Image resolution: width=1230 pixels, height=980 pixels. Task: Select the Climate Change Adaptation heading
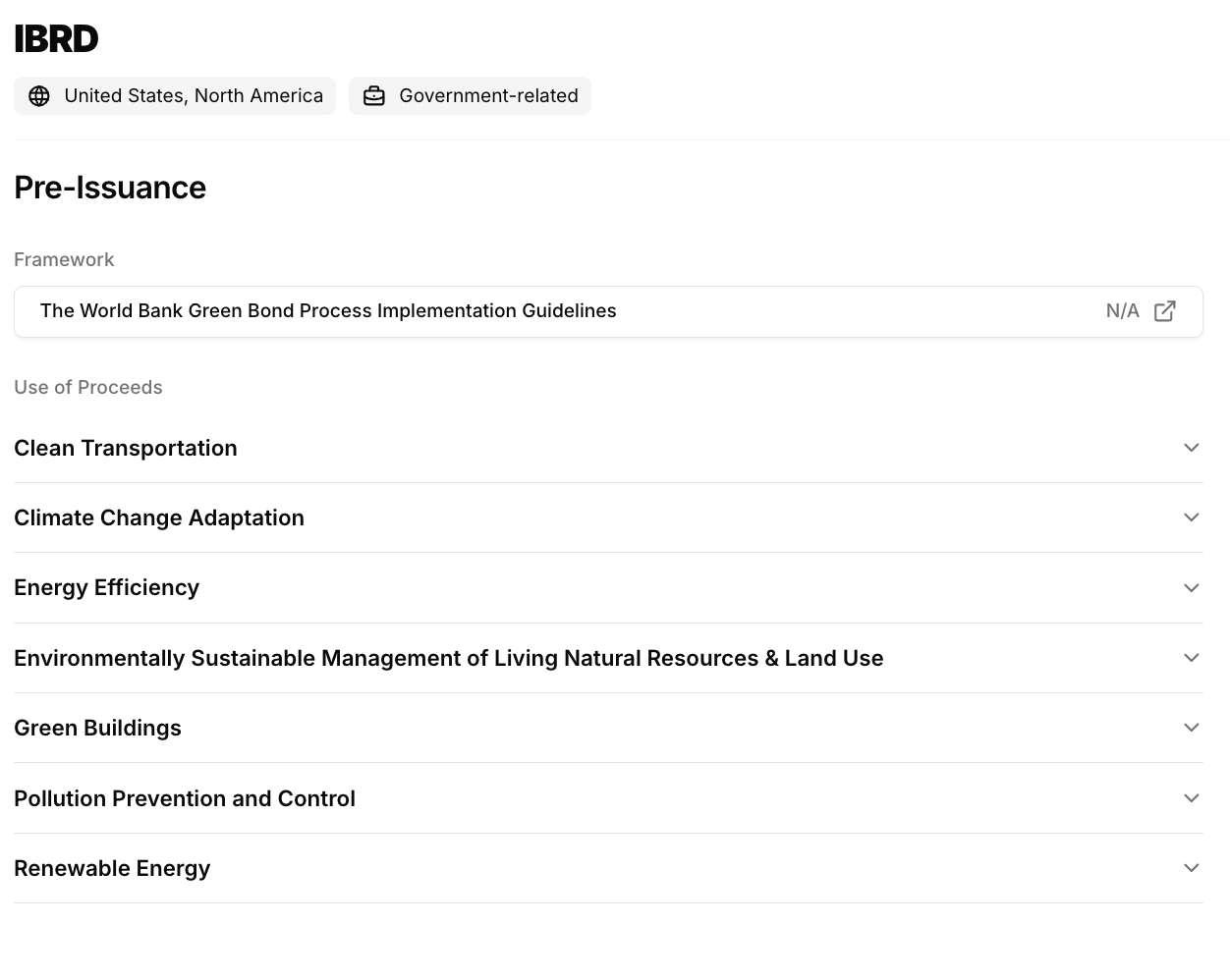click(x=159, y=517)
